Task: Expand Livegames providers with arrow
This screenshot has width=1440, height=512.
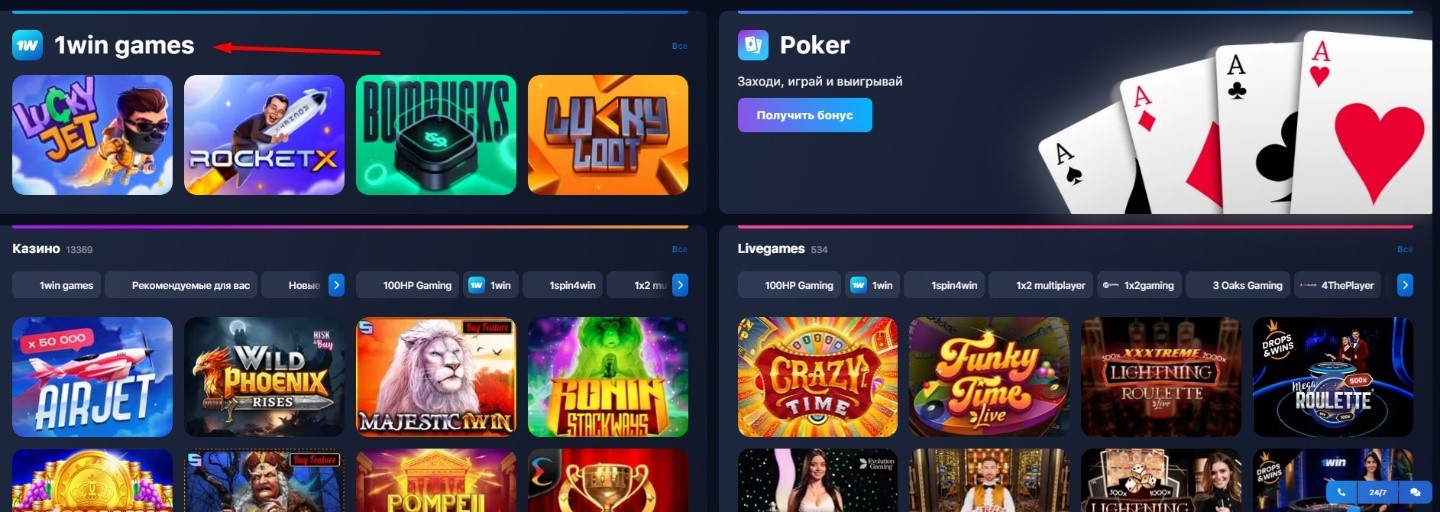Action: [1405, 285]
